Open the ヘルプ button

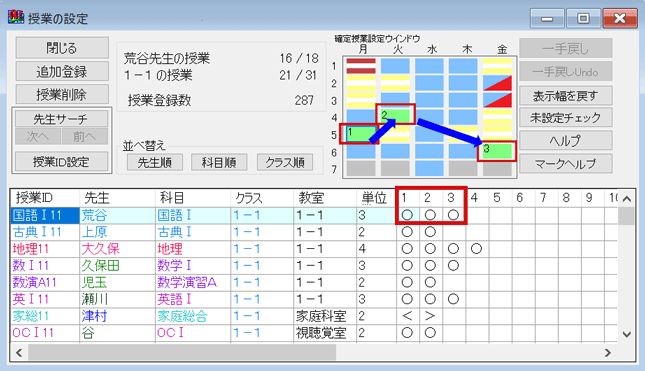pyautogui.click(x=566, y=141)
